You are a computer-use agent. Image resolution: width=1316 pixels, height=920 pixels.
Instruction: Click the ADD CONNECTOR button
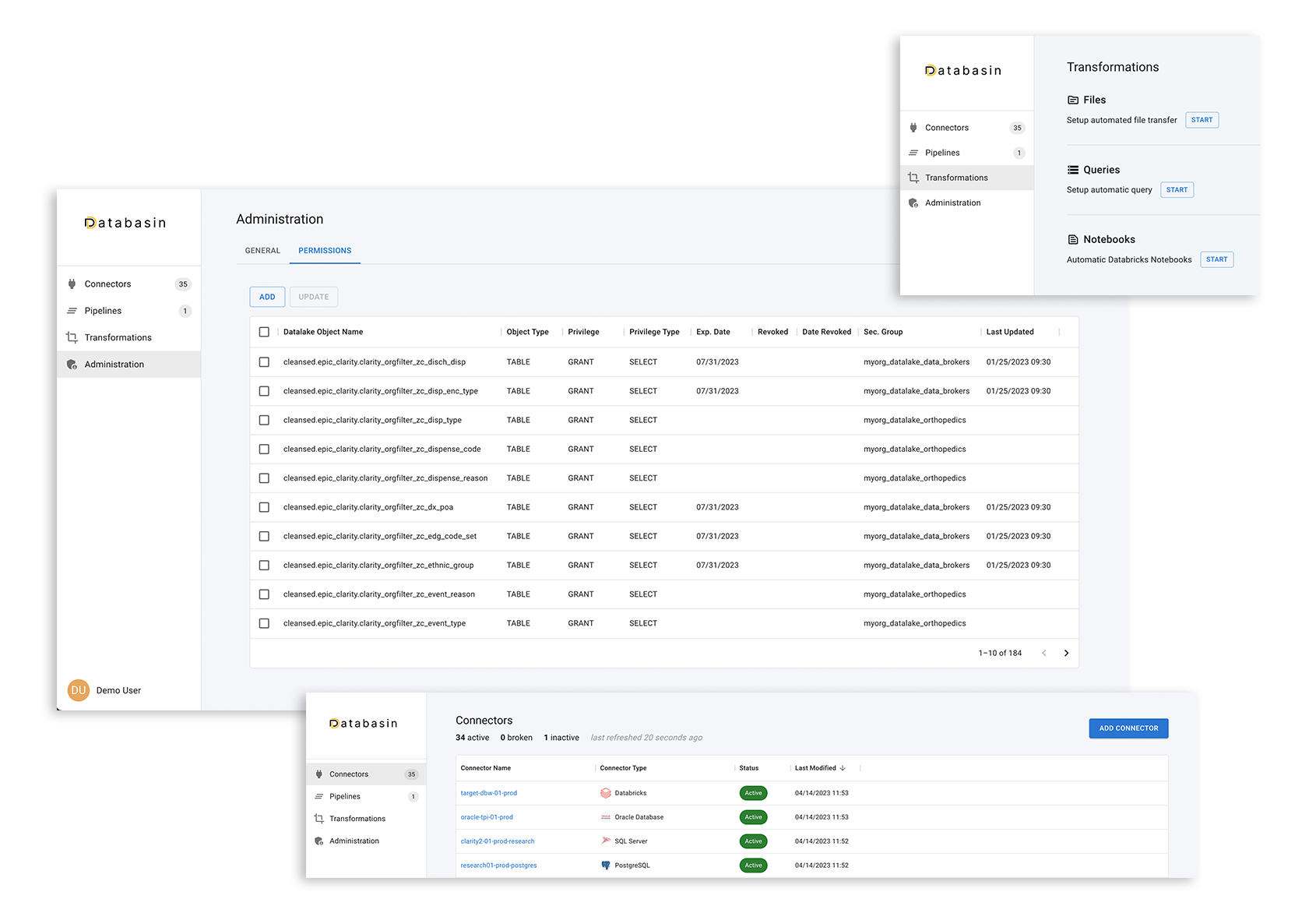tap(1128, 728)
